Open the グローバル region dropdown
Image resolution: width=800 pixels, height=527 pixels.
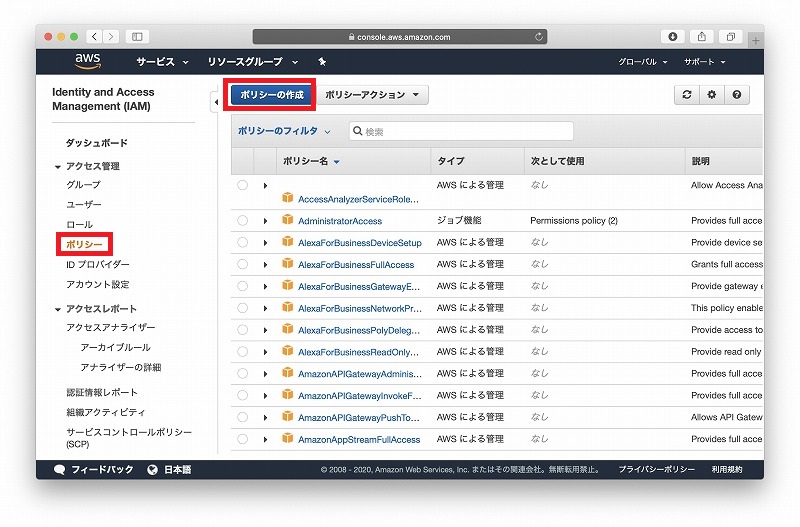643,62
